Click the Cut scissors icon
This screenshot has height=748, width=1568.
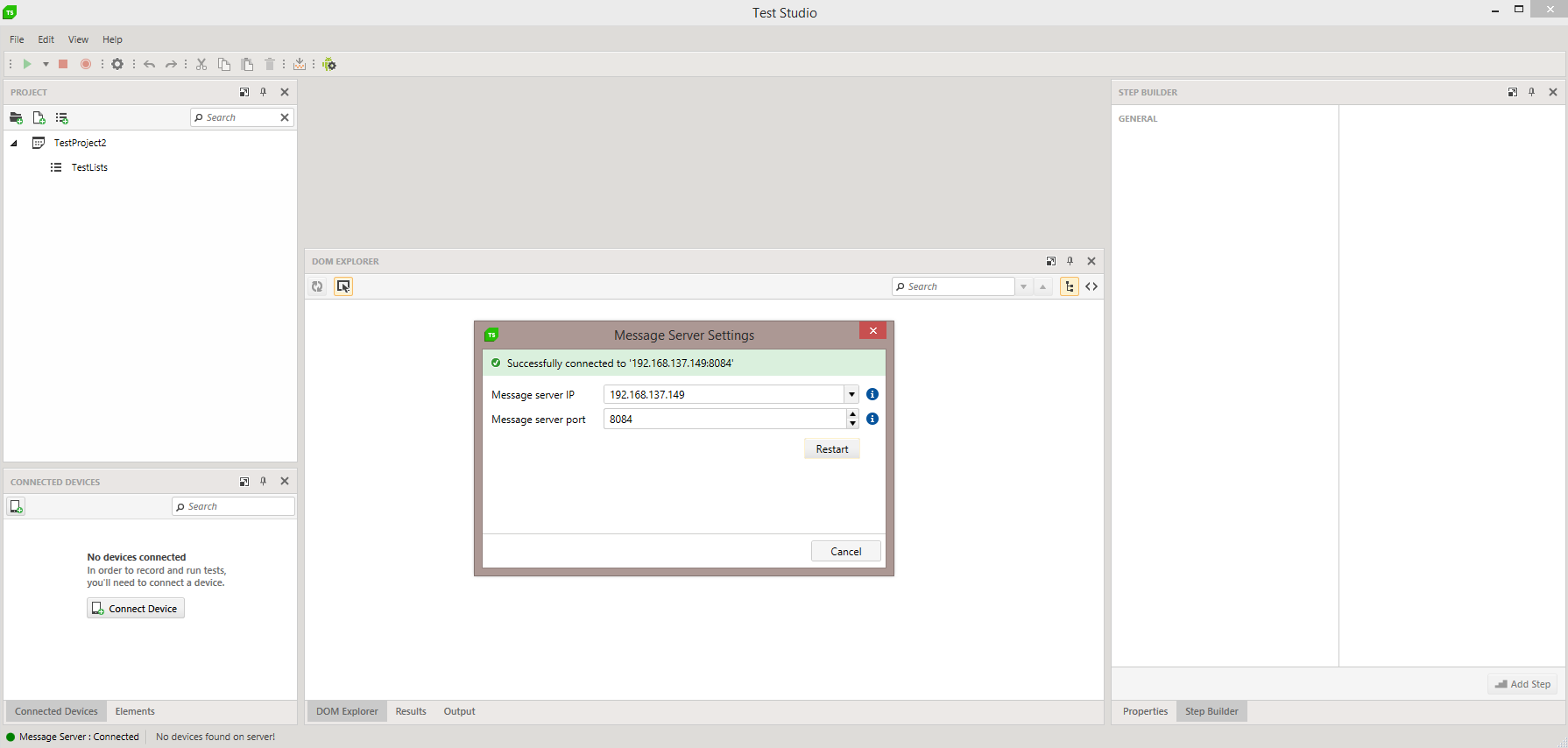coord(201,64)
